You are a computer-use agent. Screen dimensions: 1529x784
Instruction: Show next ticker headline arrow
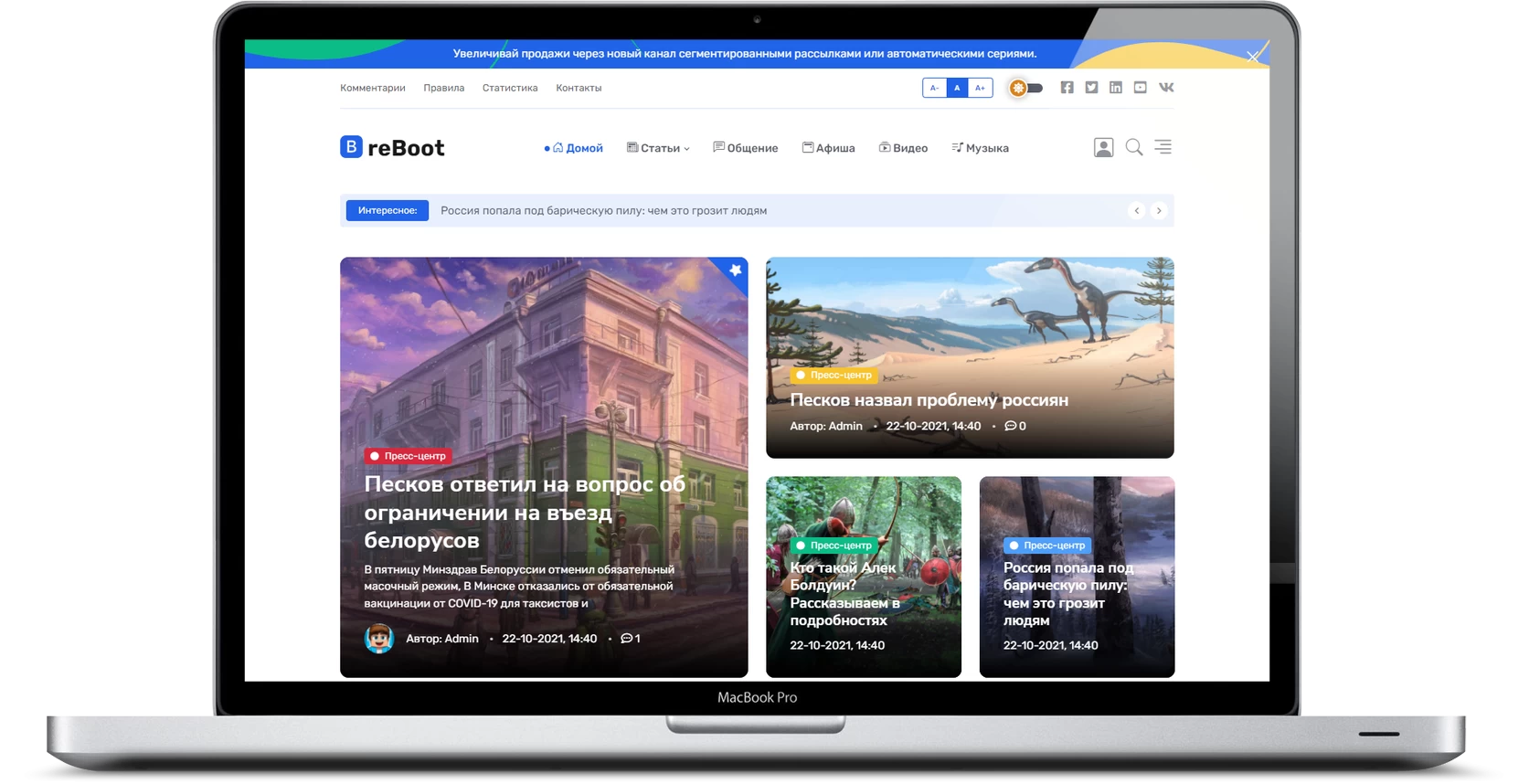[x=1159, y=210]
